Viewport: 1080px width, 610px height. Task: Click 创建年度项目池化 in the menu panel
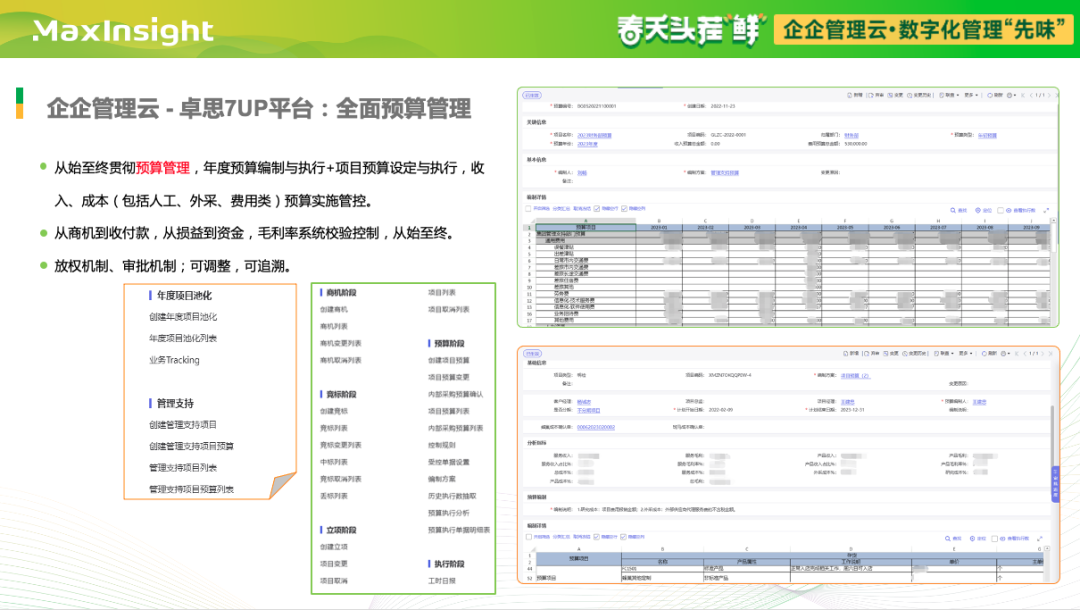pyautogui.click(x=183, y=317)
